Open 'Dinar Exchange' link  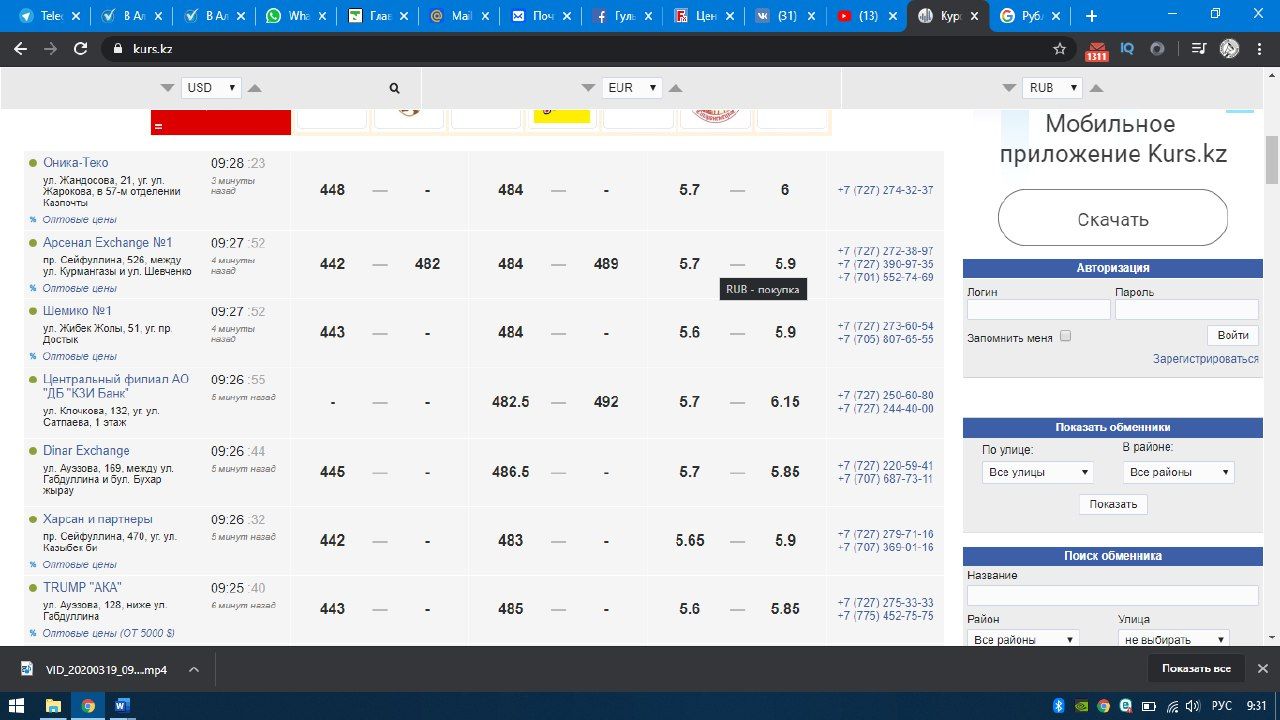(86, 451)
